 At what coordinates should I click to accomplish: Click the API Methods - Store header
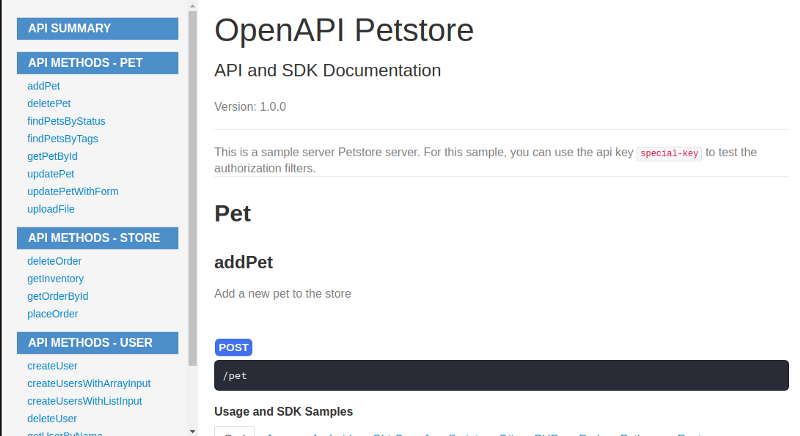click(x=97, y=237)
